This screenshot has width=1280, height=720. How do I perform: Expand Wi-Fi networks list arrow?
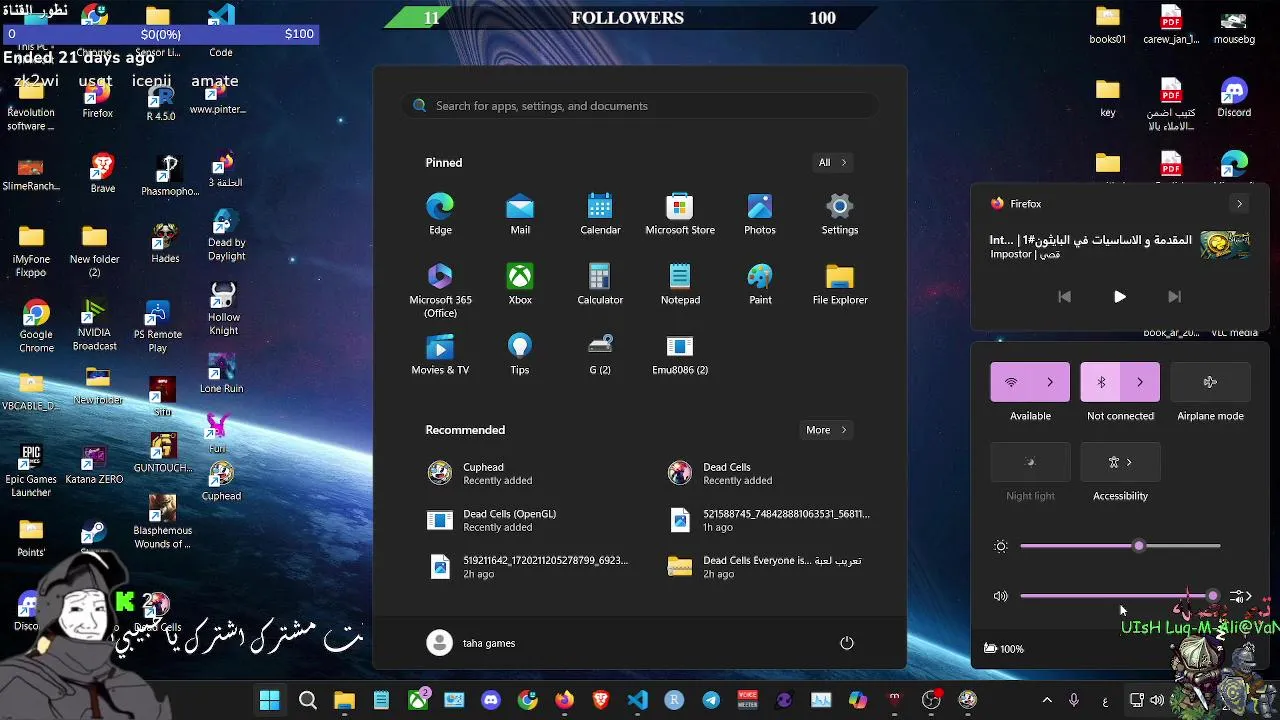(x=1050, y=382)
